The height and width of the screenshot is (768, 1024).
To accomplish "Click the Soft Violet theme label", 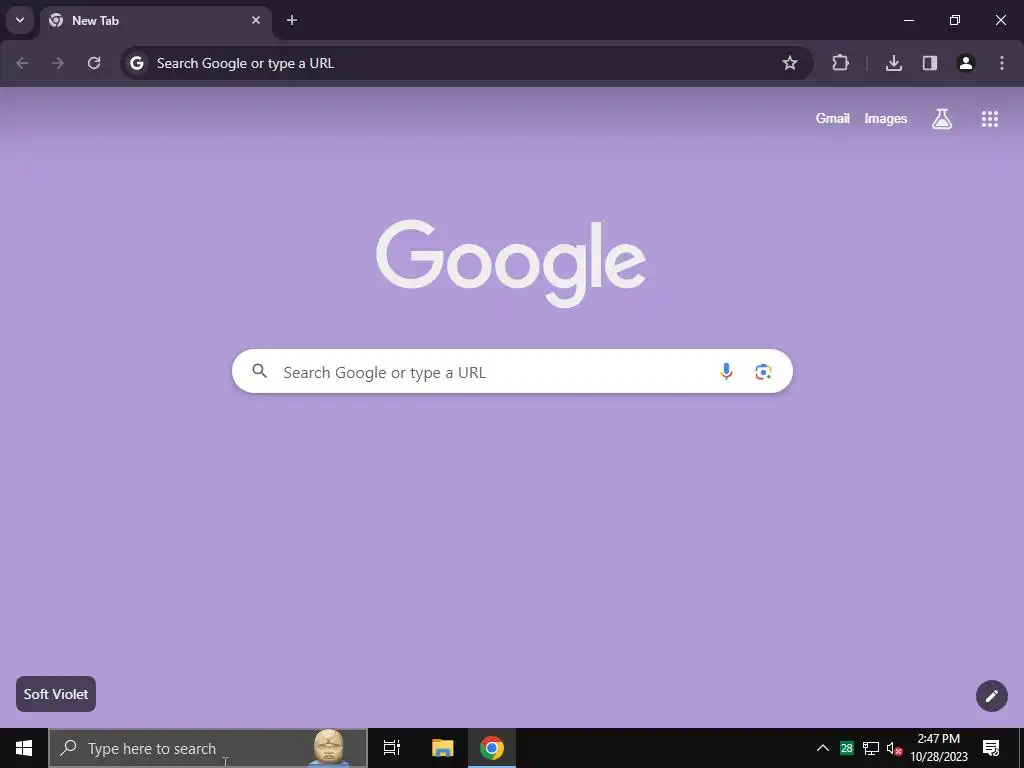I will (56, 694).
